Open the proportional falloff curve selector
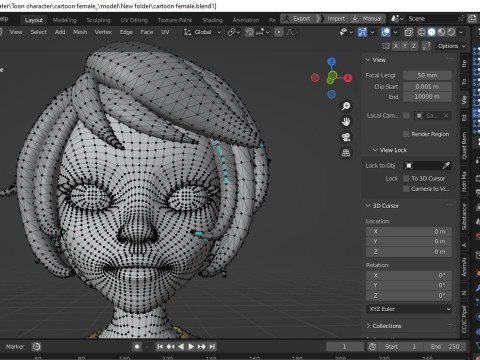This screenshot has height=360, width=480. [x=291, y=32]
